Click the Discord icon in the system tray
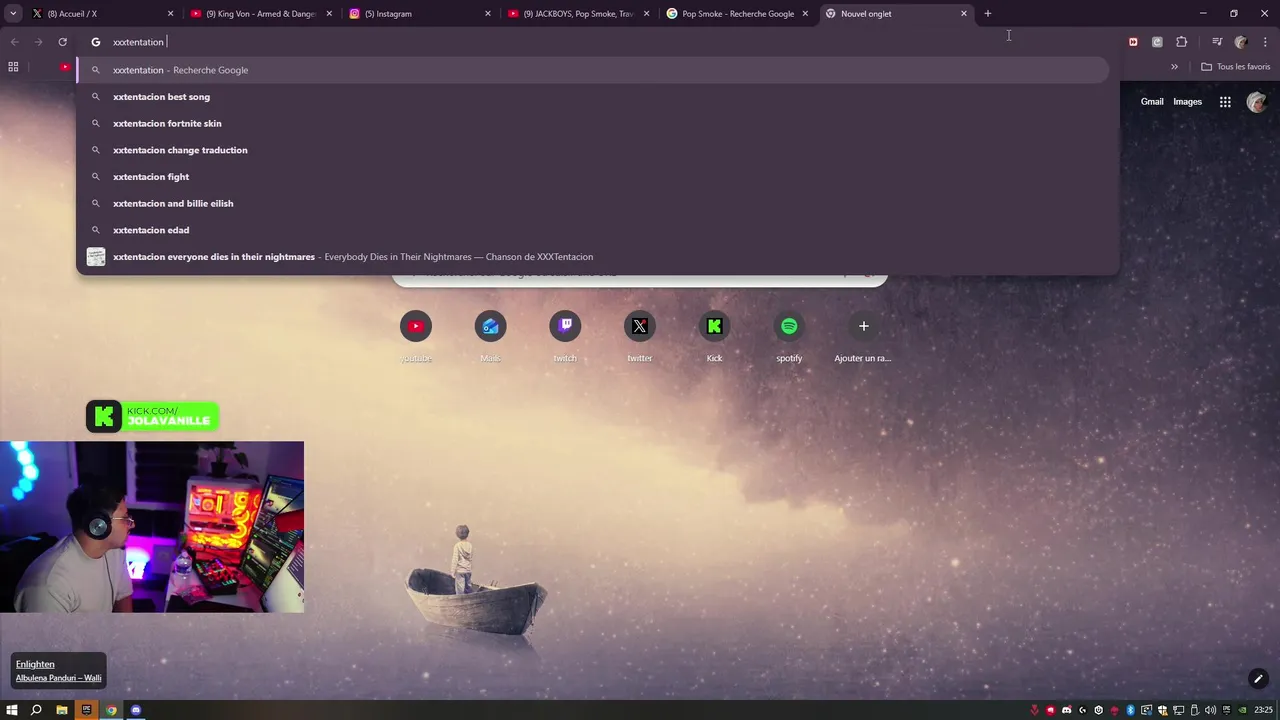This screenshot has height=720, width=1280. [1067, 710]
